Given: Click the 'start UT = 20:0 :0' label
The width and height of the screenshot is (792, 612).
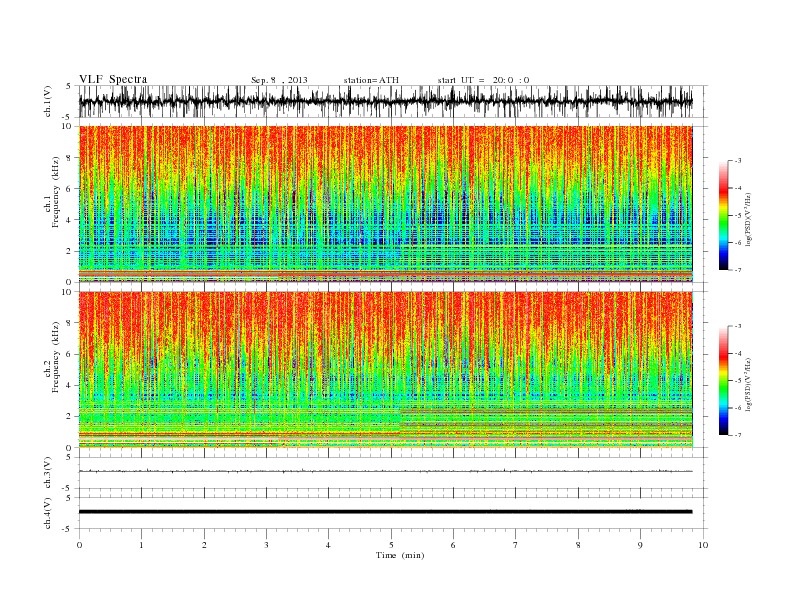Looking at the screenshot, I should pos(483,80).
